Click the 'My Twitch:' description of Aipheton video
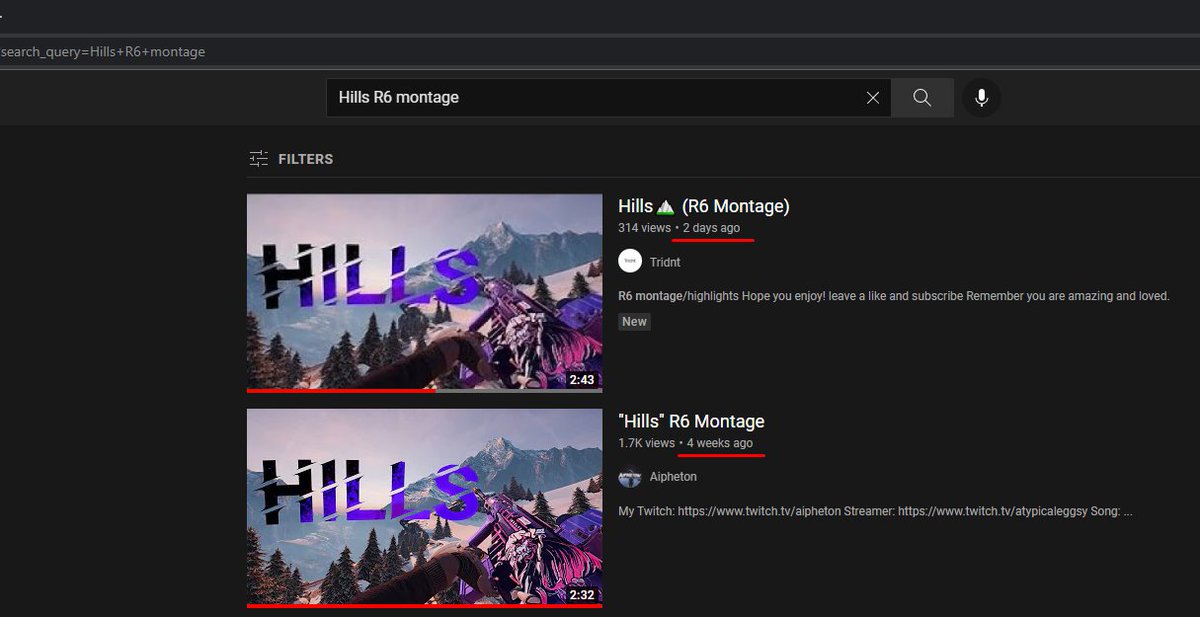The image size is (1200, 617). [875, 511]
